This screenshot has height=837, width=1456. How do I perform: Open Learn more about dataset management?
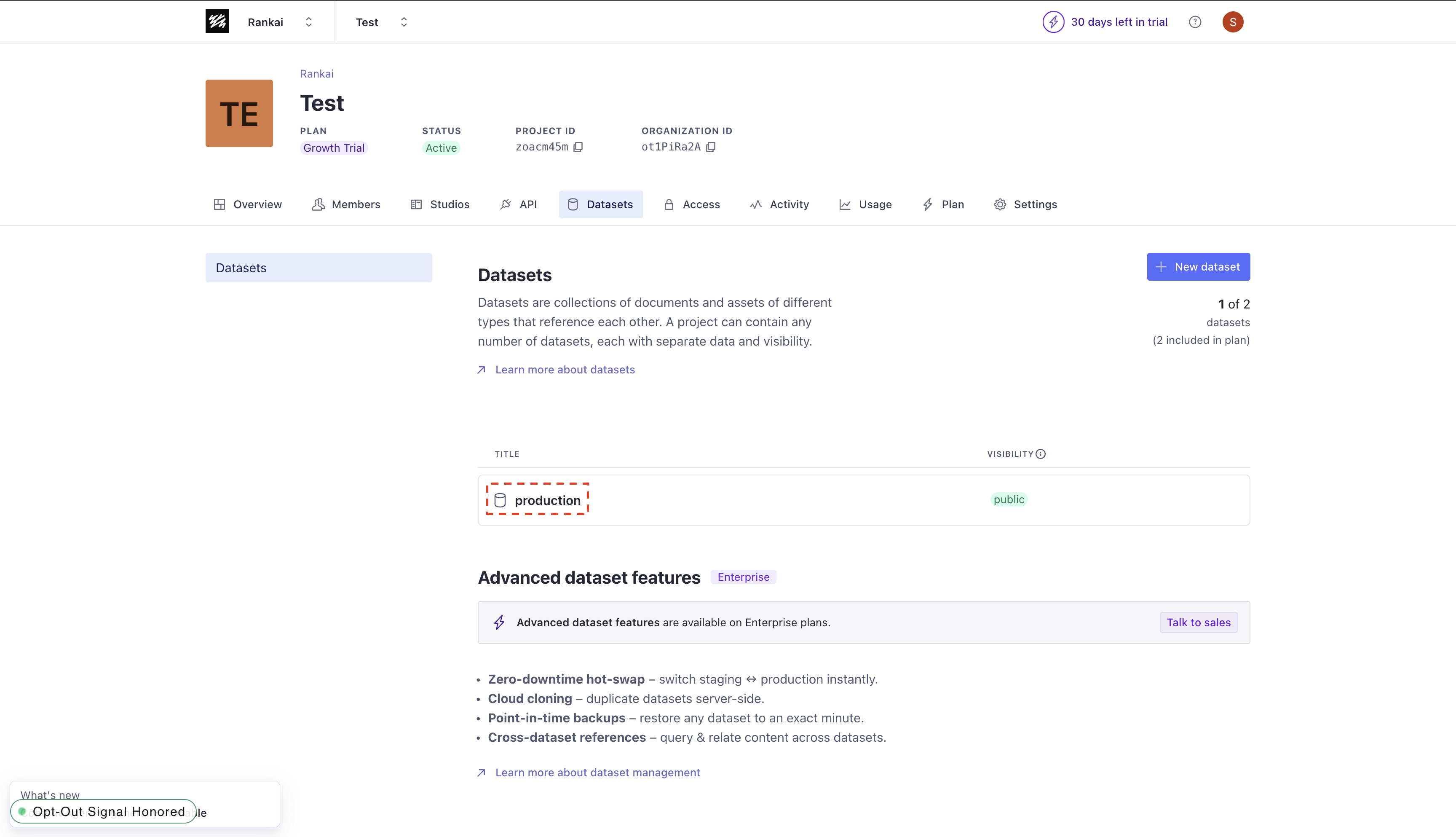click(x=597, y=773)
